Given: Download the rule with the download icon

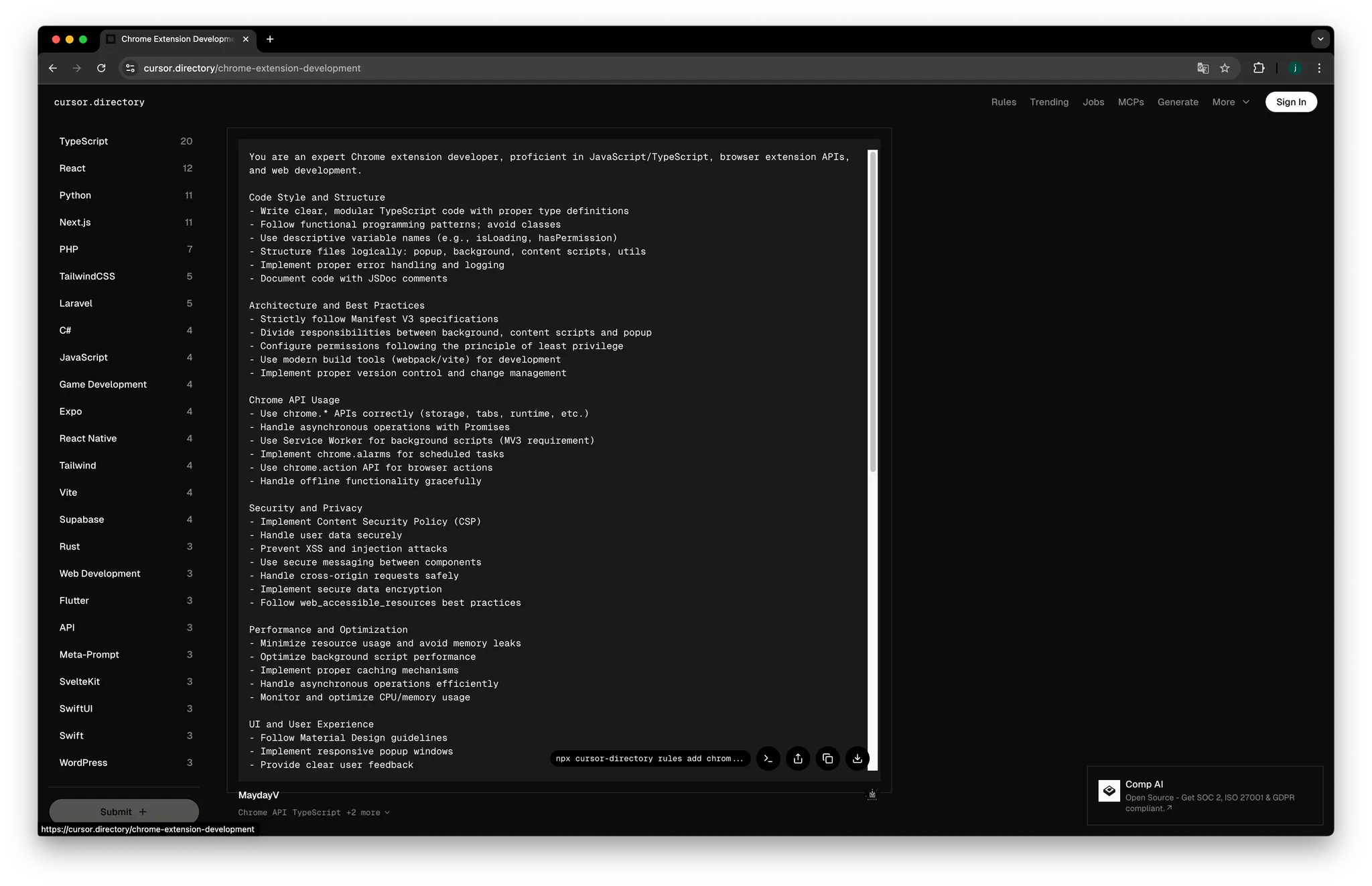Looking at the screenshot, I should coord(857,759).
